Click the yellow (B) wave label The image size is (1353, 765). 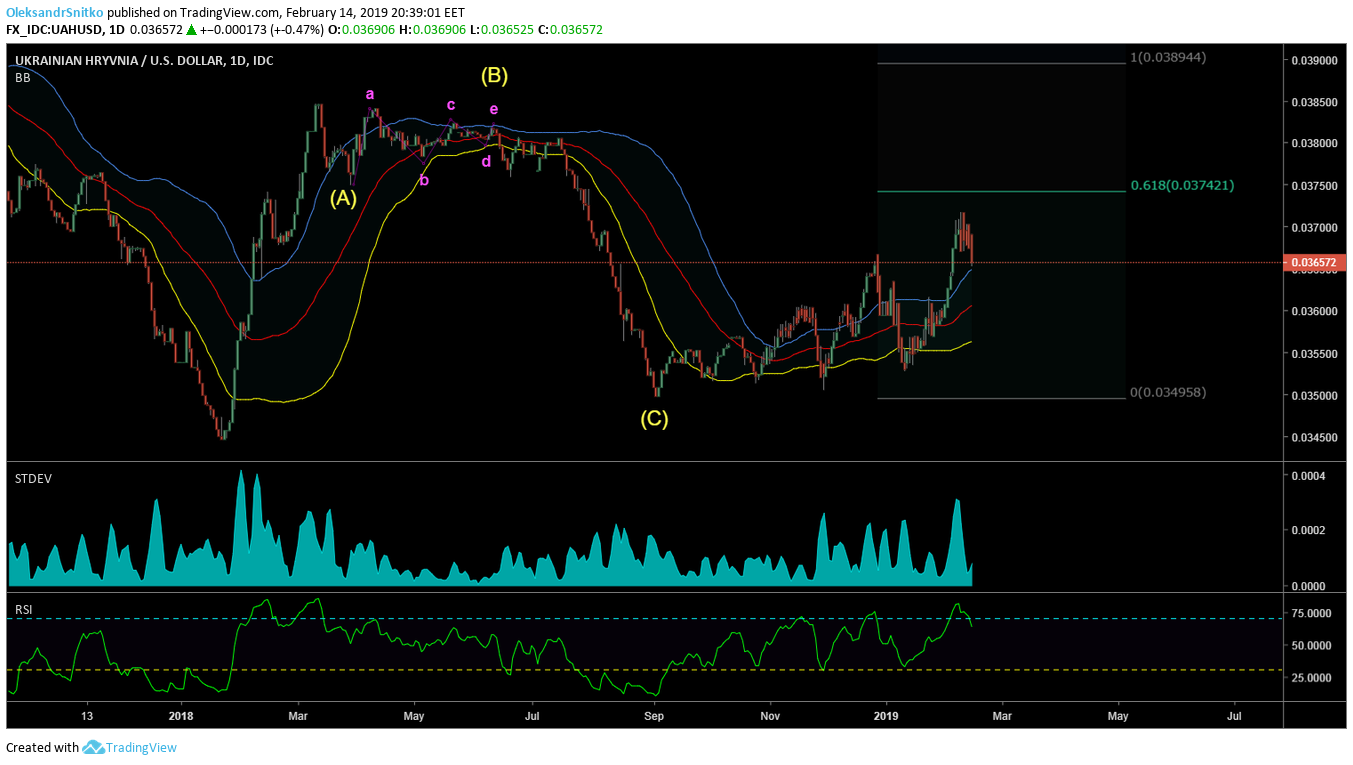[x=494, y=74]
